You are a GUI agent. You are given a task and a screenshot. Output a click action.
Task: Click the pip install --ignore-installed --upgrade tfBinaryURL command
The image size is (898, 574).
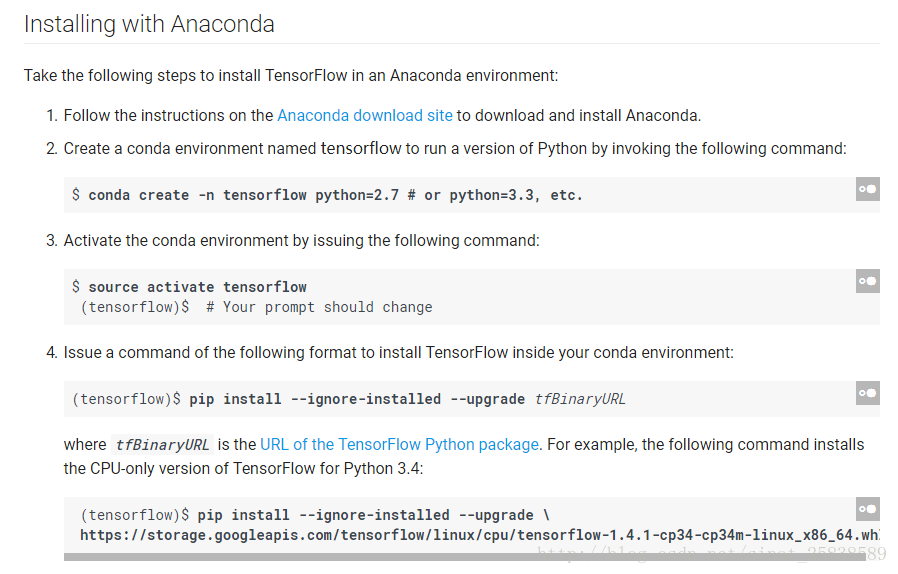pyautogui.click(x=407, y=399)
